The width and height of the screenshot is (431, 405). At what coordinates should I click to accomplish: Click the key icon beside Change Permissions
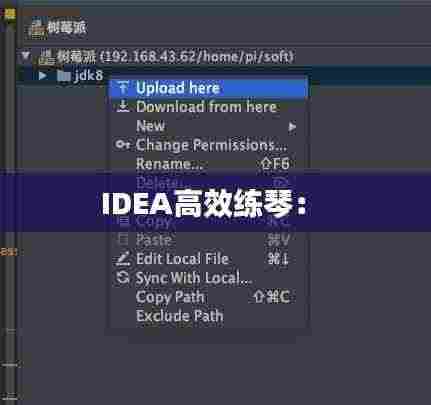(x=123, y=145)
